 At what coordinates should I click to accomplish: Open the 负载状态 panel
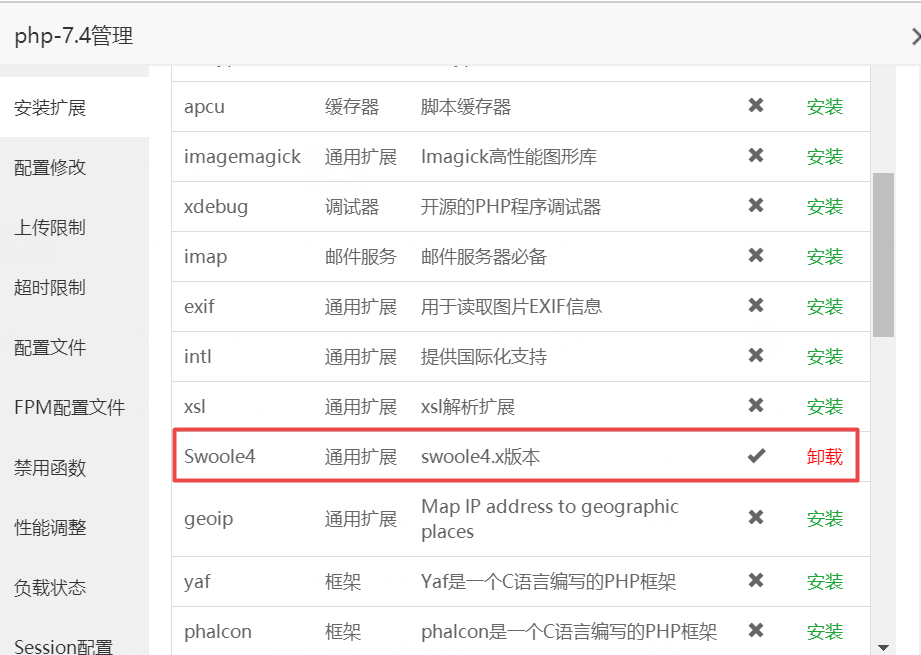point(48,587)
